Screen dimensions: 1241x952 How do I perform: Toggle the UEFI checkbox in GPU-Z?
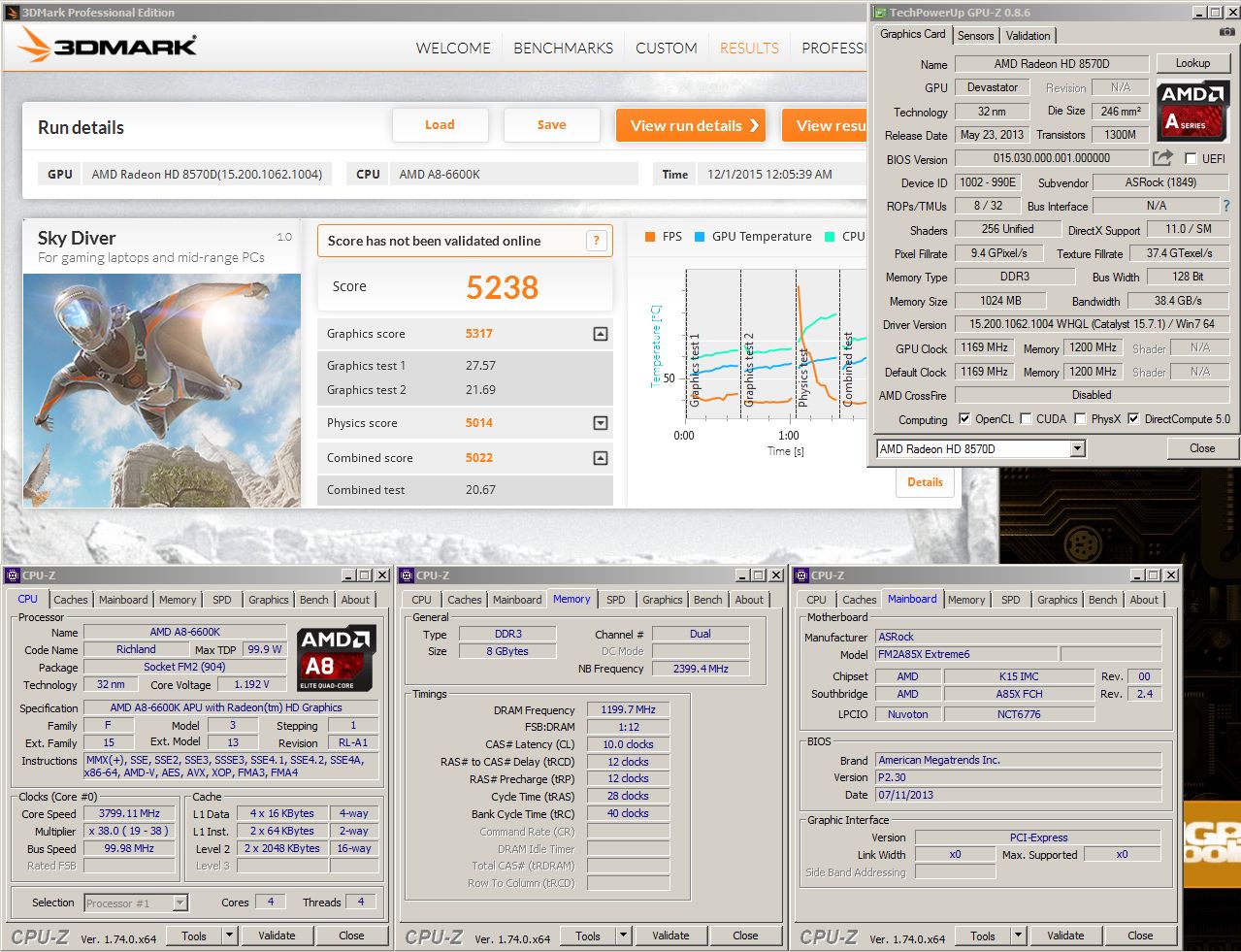1191,158
